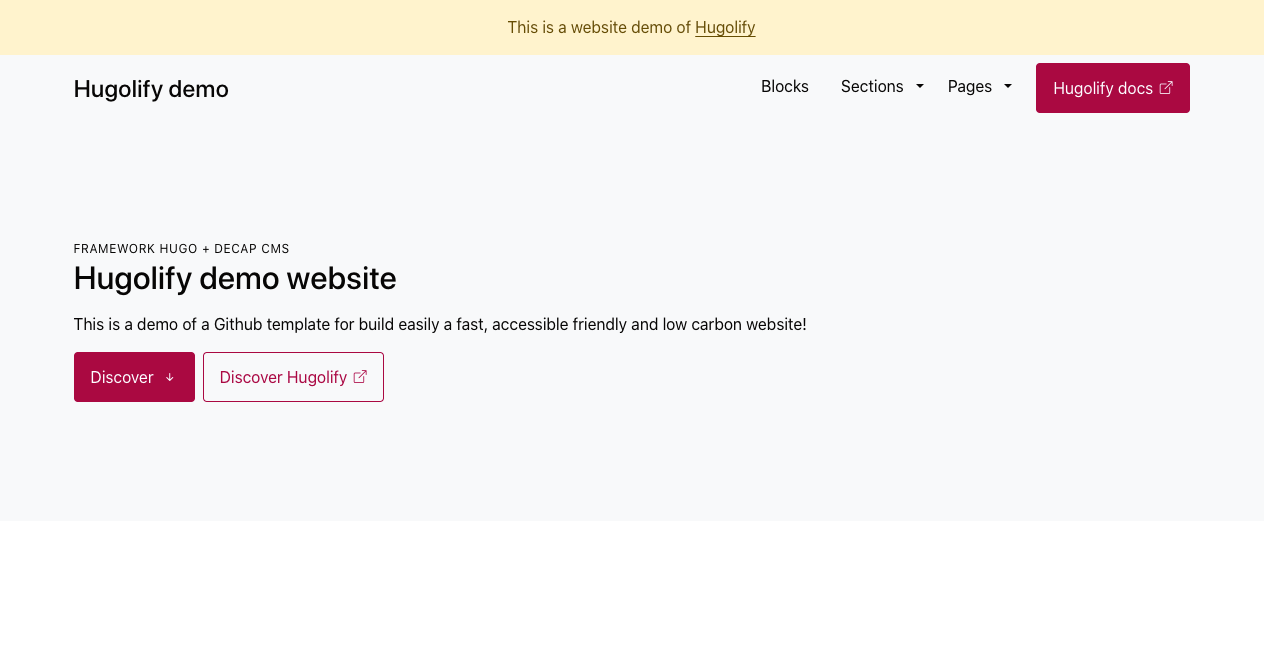Screen dimensions: 1264x671
Task: Click the external-link icon beside Discover Hugolify
Action: click(360, 376)
